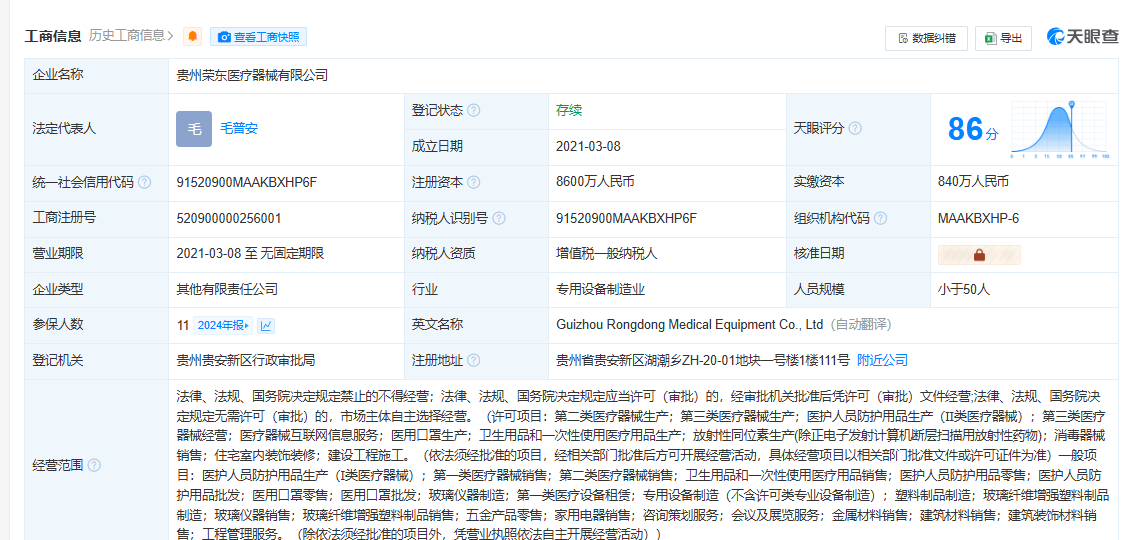Click the 86分 score value

(x=973, y=130)
